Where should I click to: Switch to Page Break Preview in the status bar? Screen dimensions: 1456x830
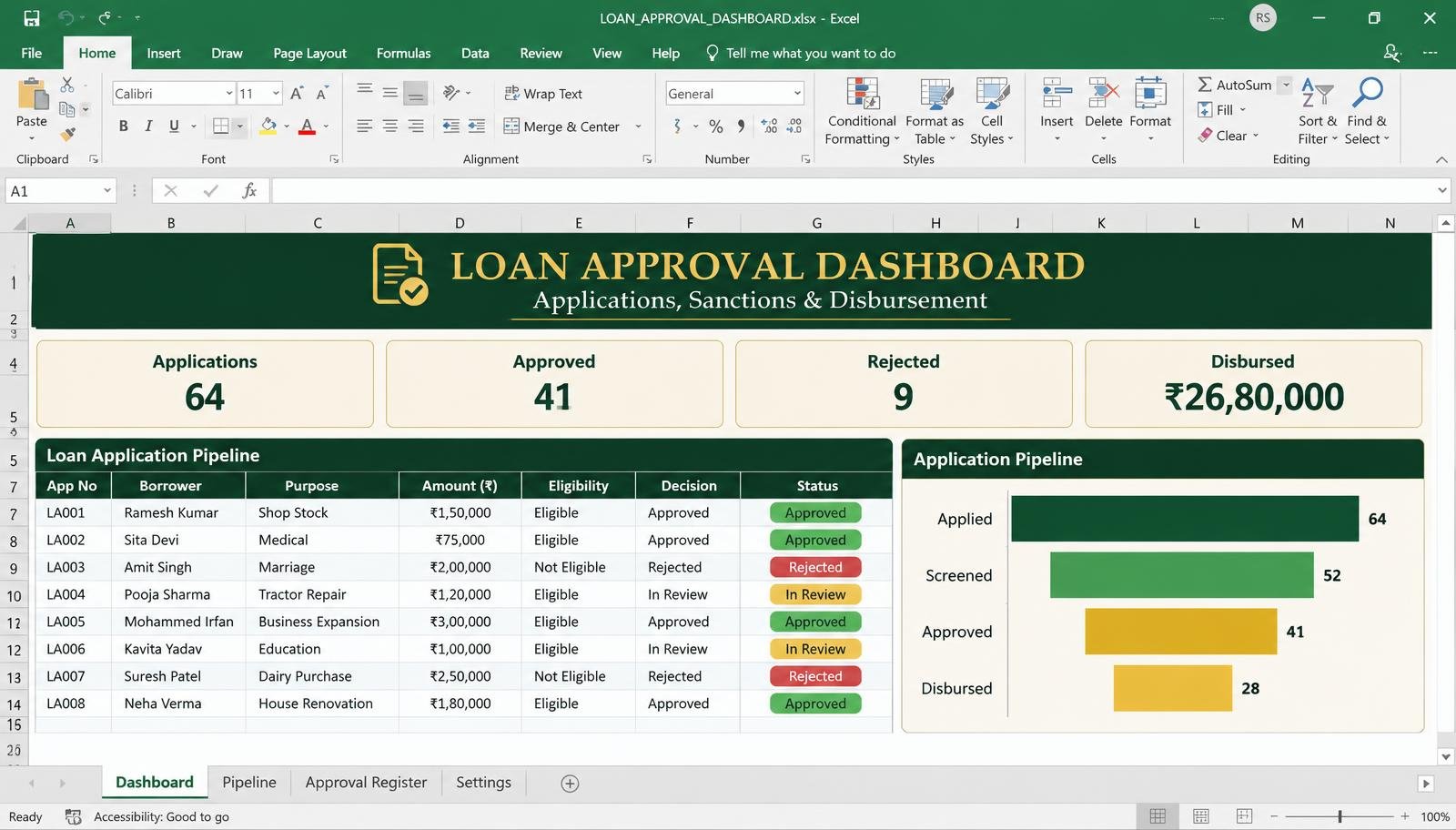point(1244,816)
